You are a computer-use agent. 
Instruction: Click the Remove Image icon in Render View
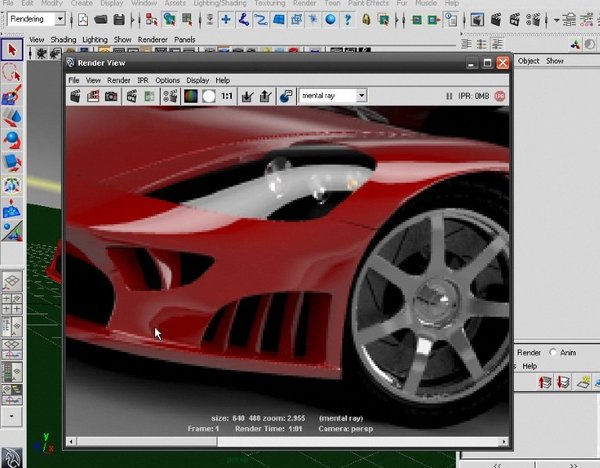pyautogui.click(x=265, y=96)
